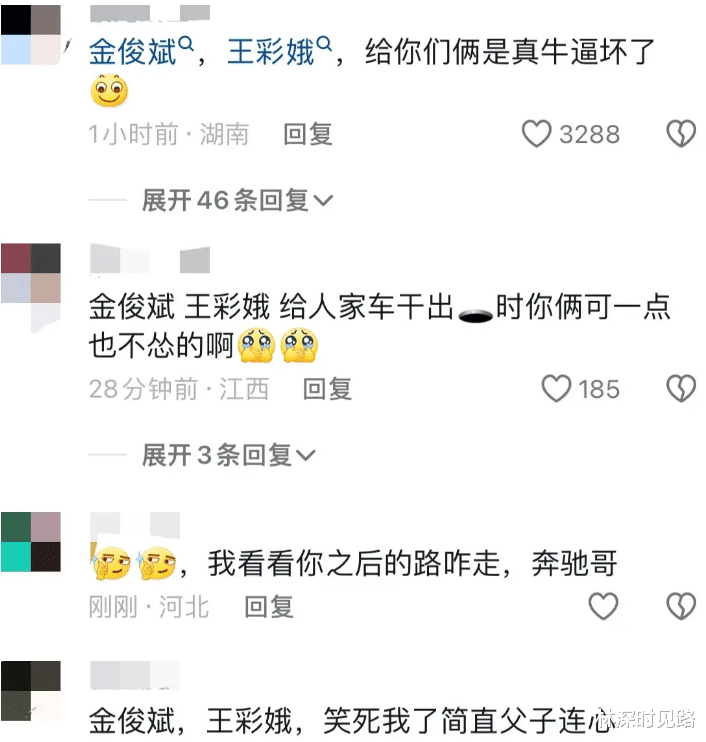This screenshot has width=706, height=742.
Task: Dislike the Hebei comment with broken heart
Action: pos(681,606)
